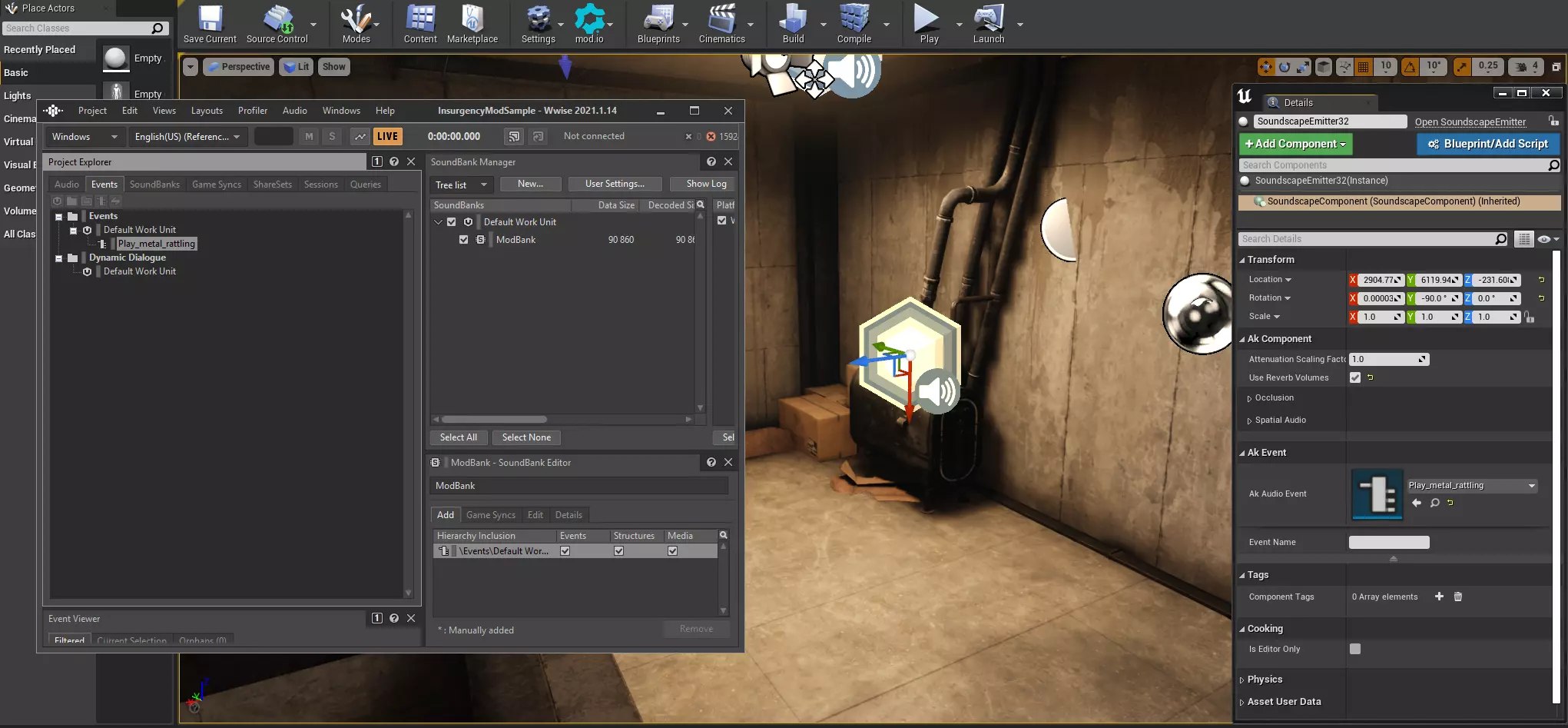This screenshot has height=728, width=1568.
Task: Click the Open SoundscapeEmitter link
Action: tap(1470, 121)
